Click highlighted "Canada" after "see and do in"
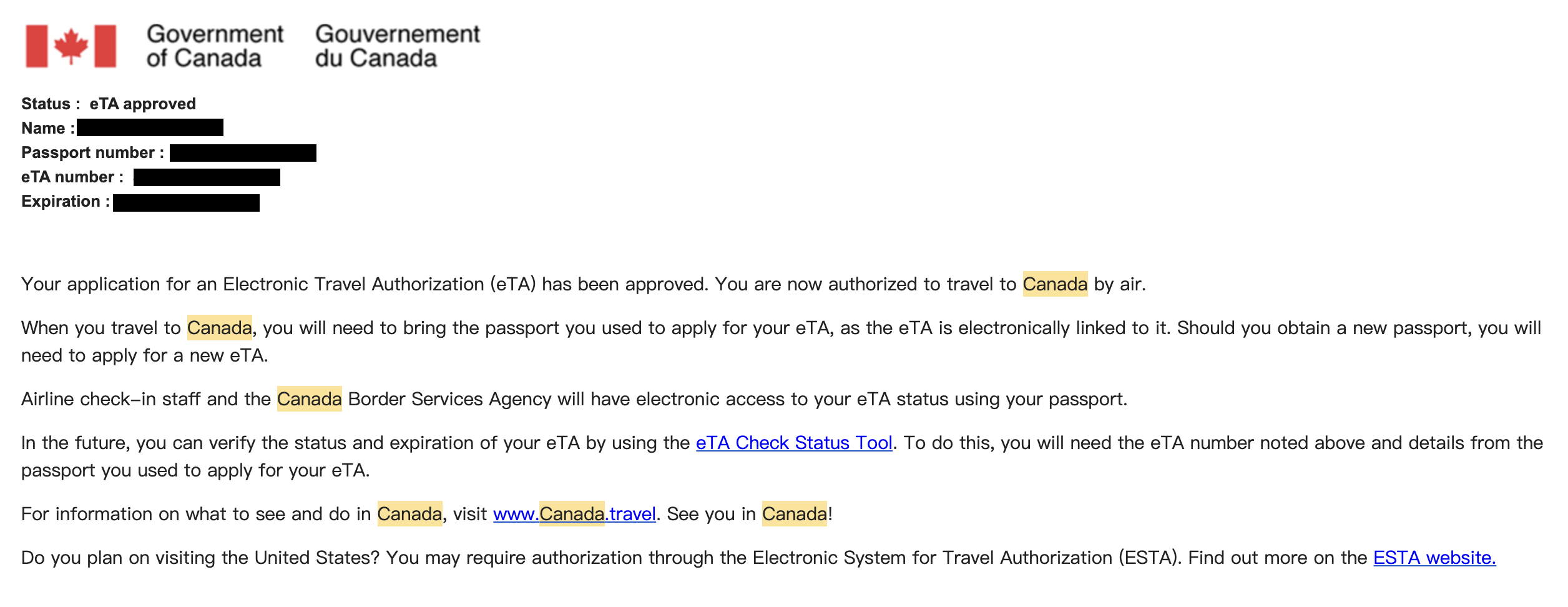This screenshot has height=607, width=1568. [409, 514]
